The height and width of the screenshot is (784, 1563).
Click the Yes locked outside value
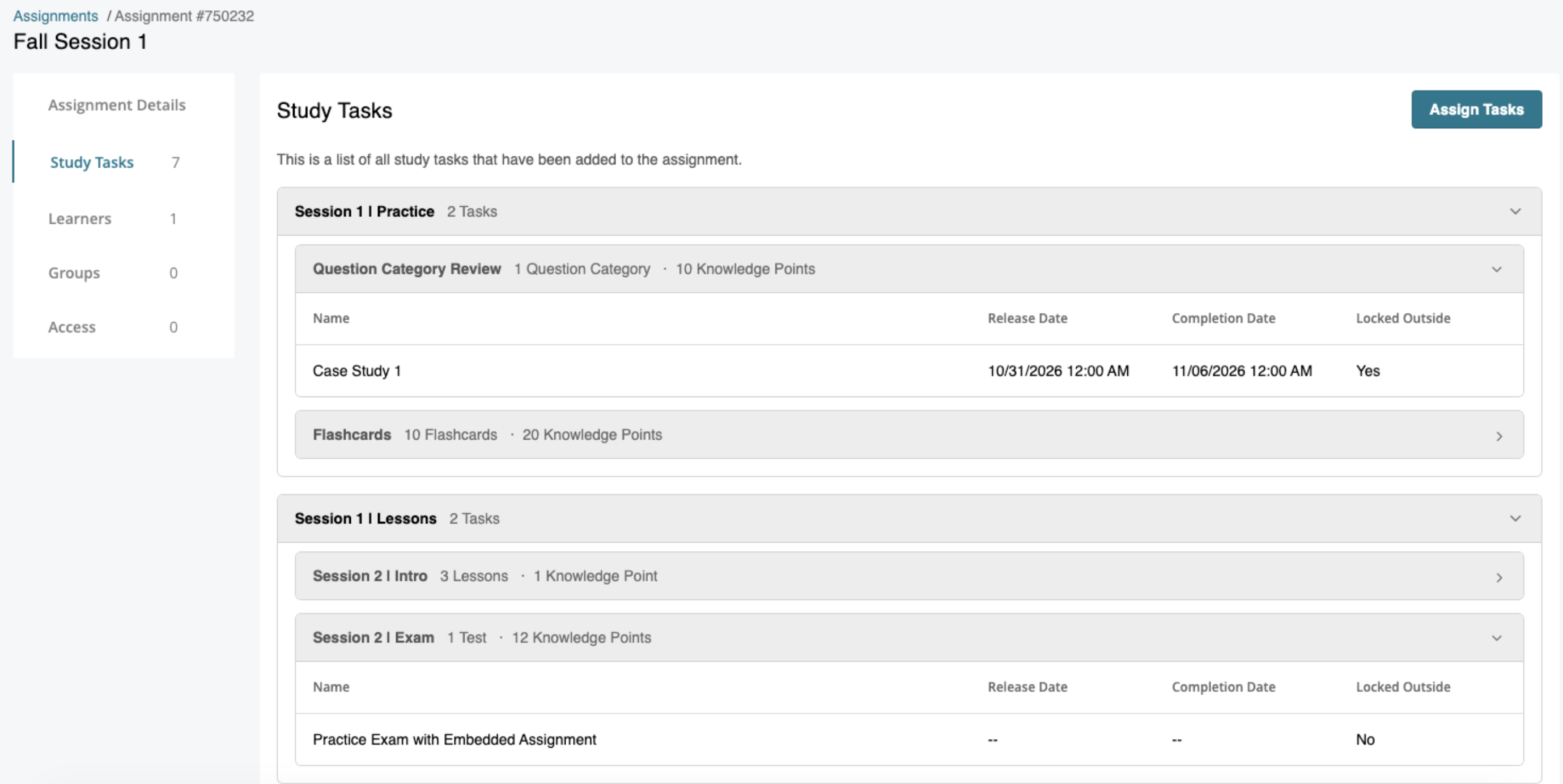(1367, 370)
